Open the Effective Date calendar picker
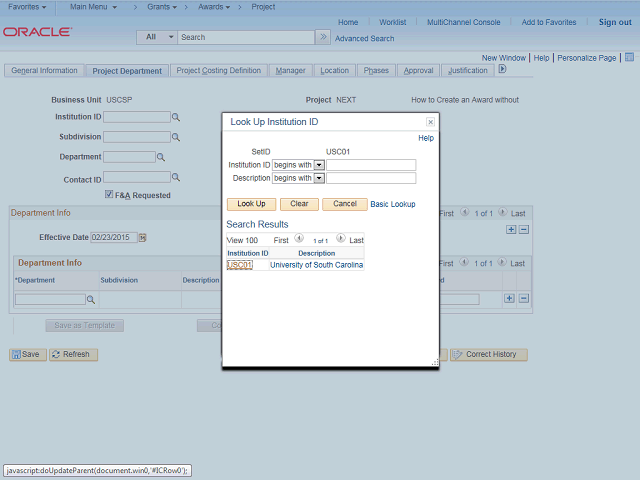The image size is (640, 480). tap(142, 237)
